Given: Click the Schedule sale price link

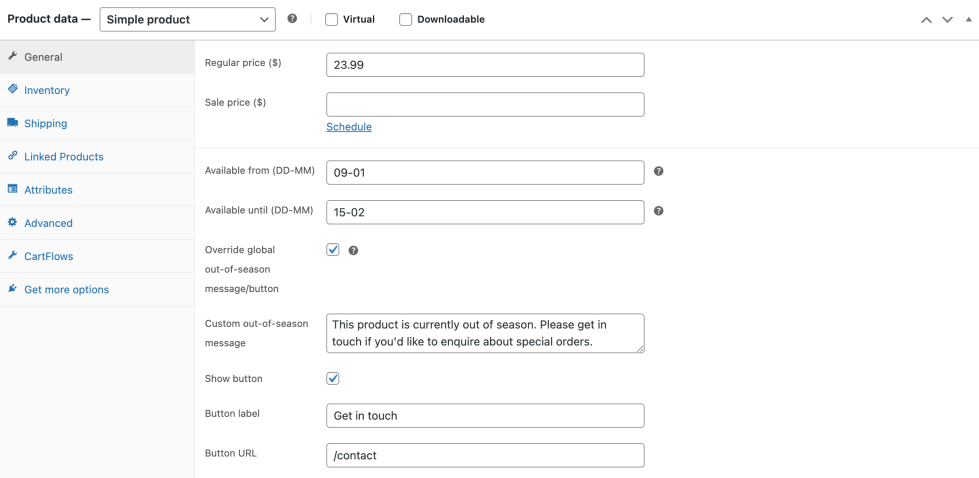Looking at the screenshot, I should click(349, 127).
